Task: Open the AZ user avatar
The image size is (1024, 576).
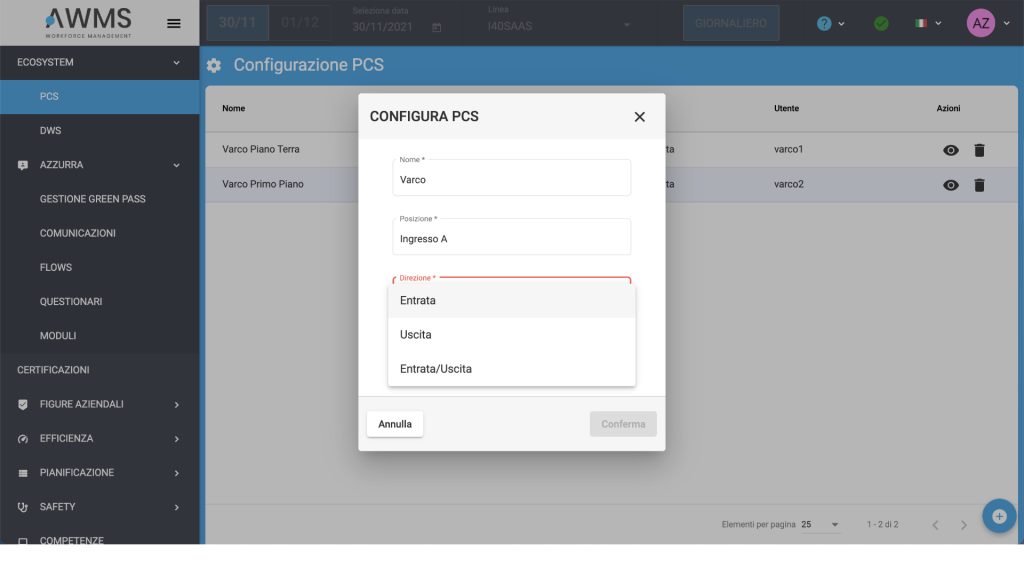Action: pos(980,24)
